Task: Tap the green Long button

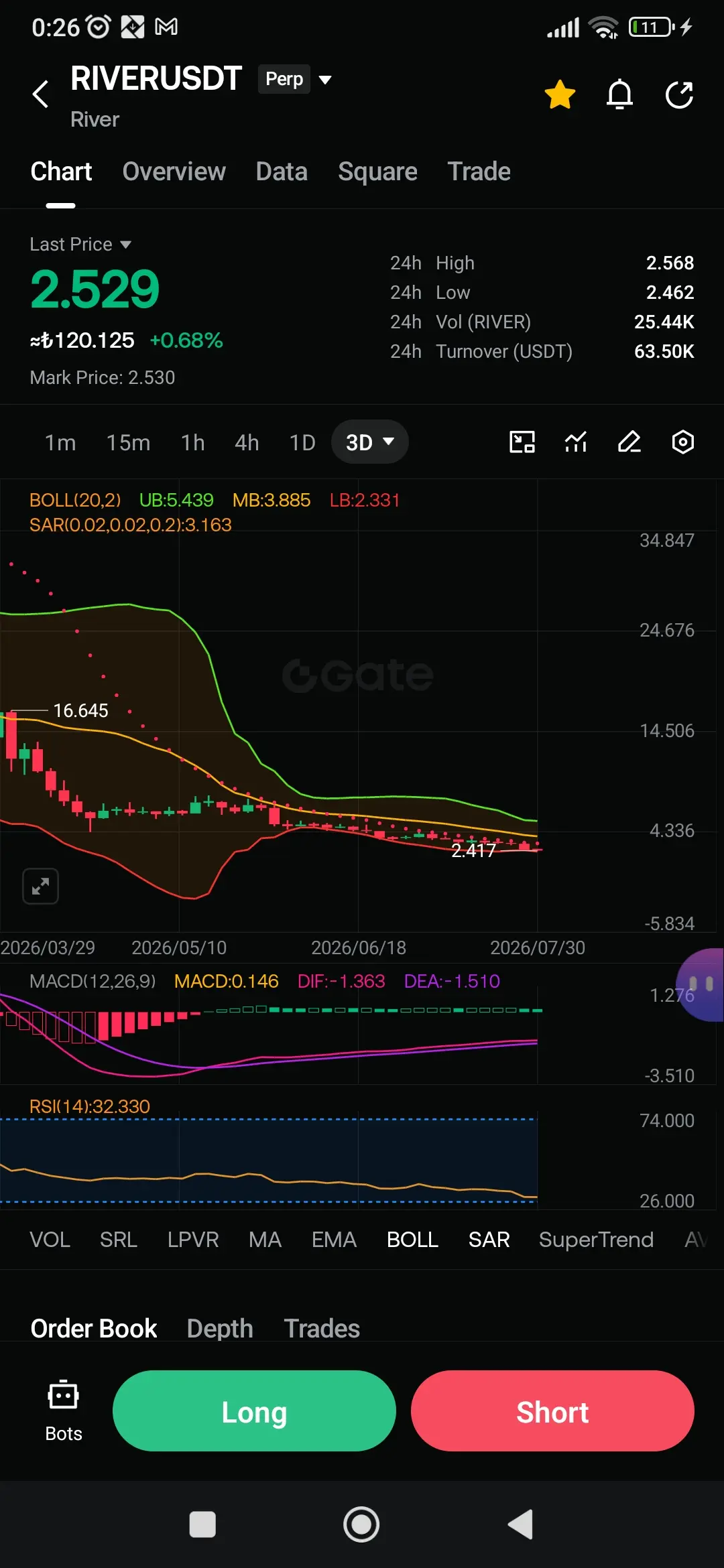Action: click(x=254, y=1411)
